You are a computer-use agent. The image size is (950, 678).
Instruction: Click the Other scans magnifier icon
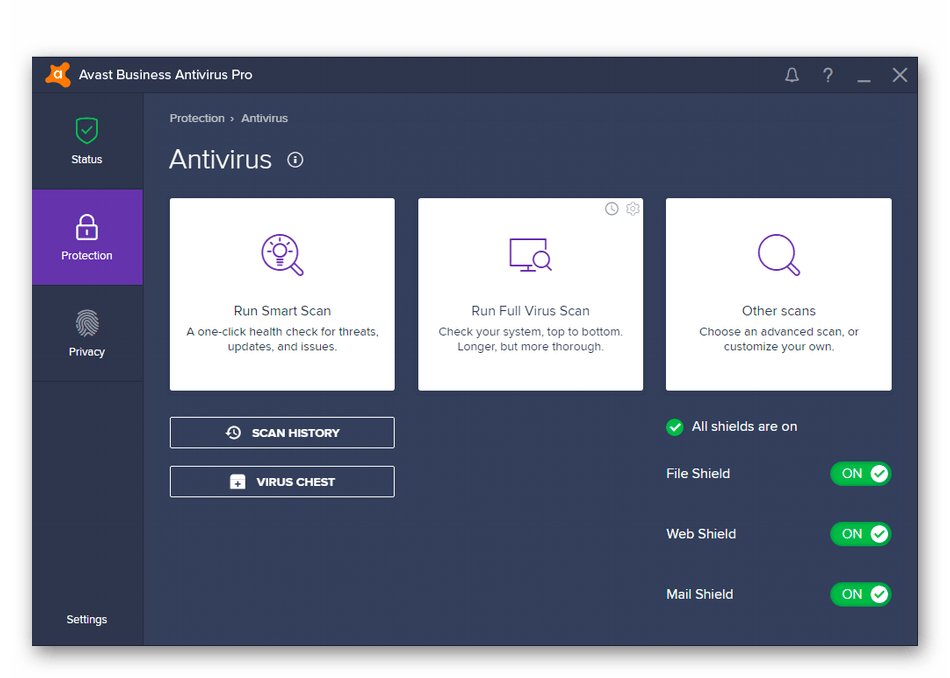(x=779, y=254)
